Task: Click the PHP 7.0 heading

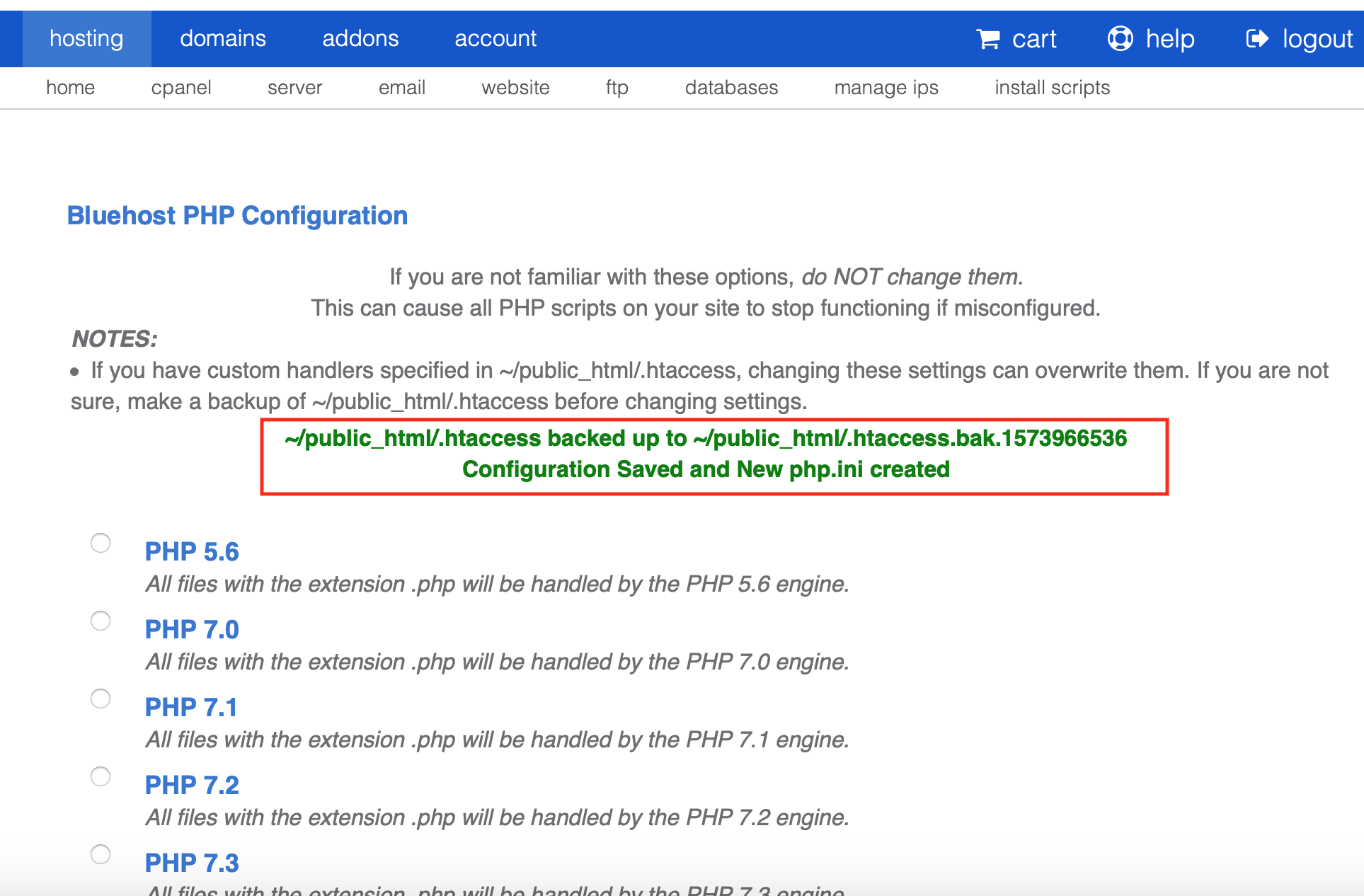Action: pyautogui.click(x=192, y=629)
